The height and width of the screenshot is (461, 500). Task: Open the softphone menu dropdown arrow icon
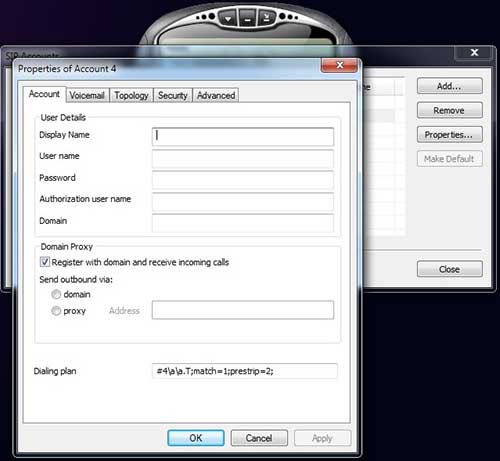[228, 18]
